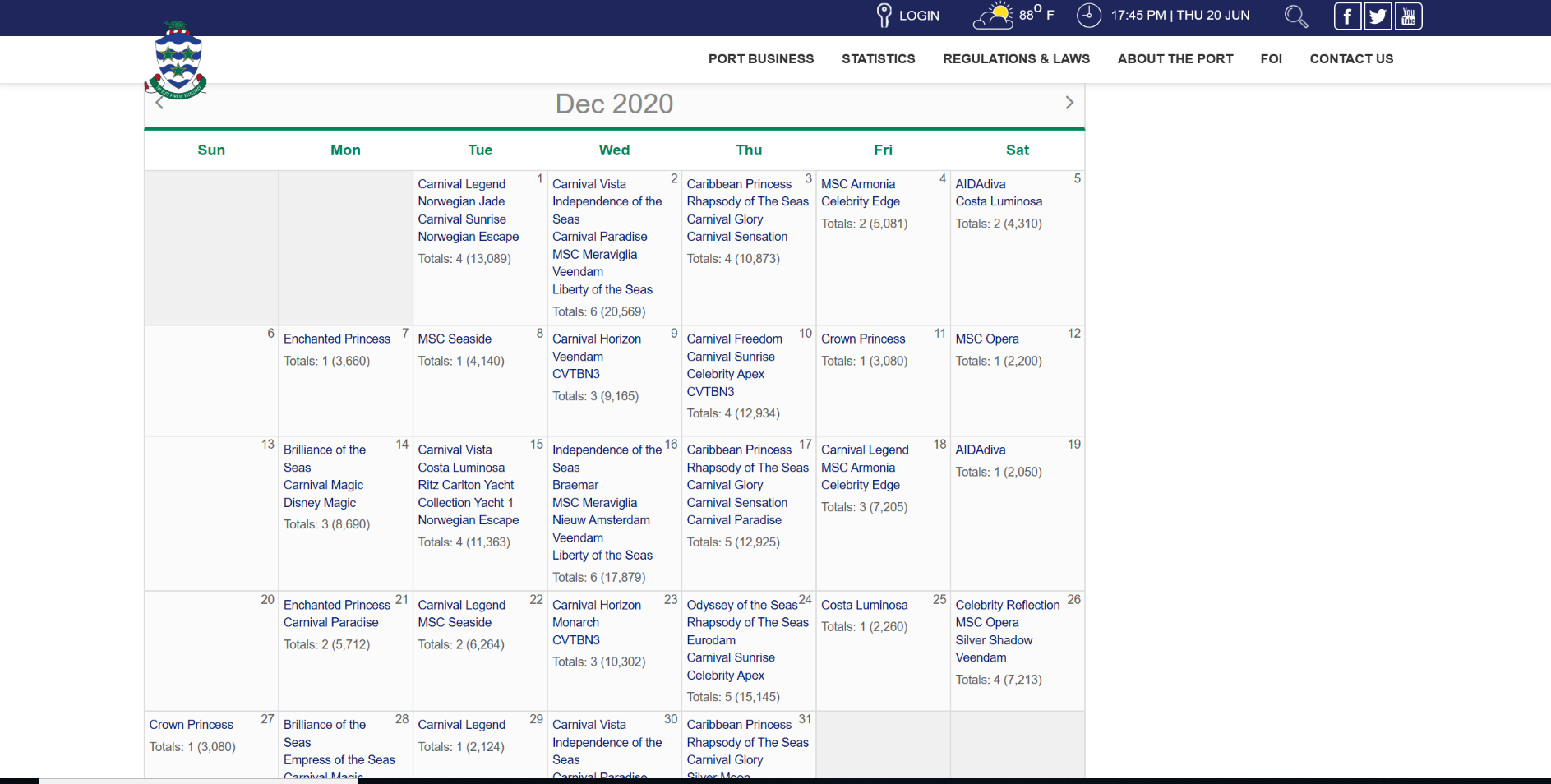1551x784 pixels.
Task: Open Carnival Horizon on Dec 9
Action: click(597, 339)
